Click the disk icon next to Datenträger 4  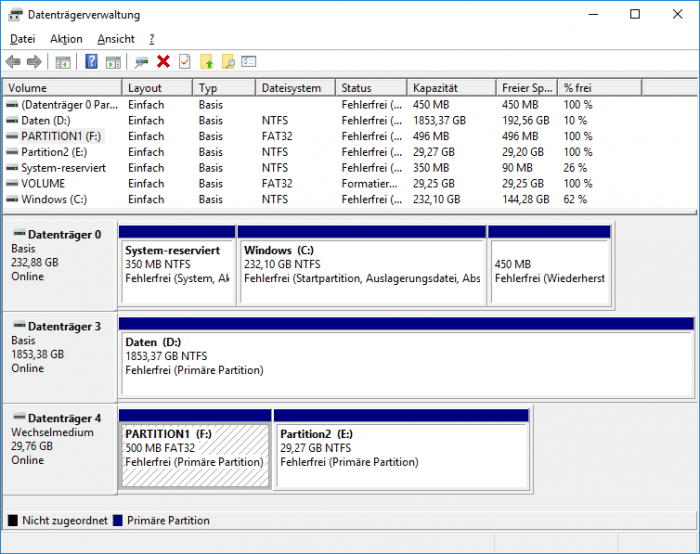(19, 417)
